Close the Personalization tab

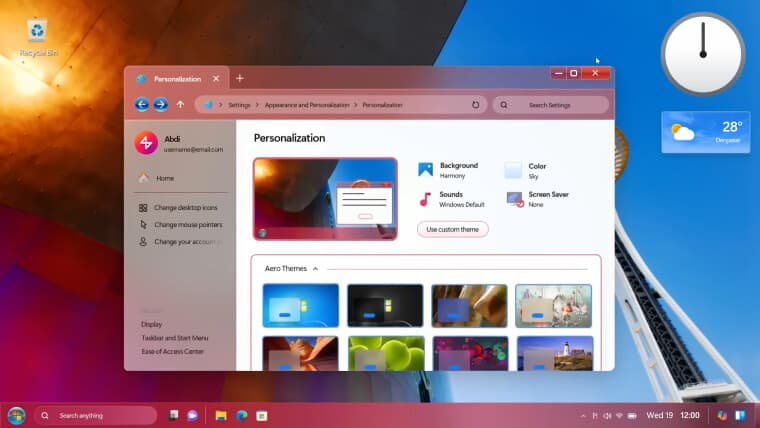coord(216,79)
